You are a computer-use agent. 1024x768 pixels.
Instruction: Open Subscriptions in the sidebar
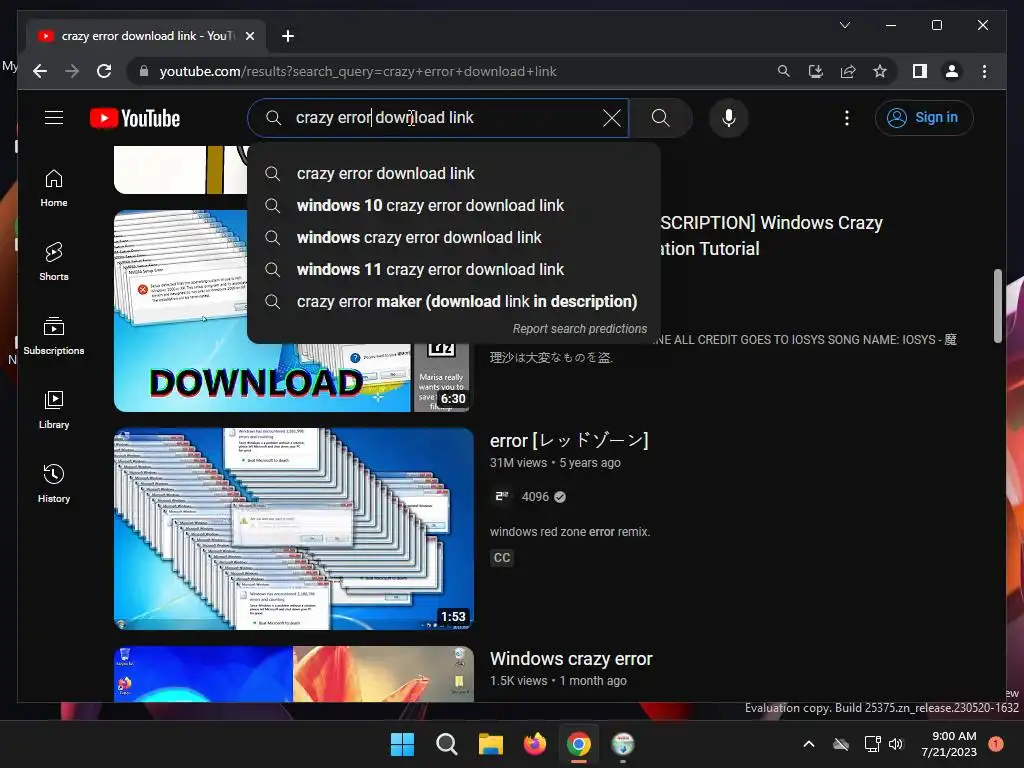54,336
